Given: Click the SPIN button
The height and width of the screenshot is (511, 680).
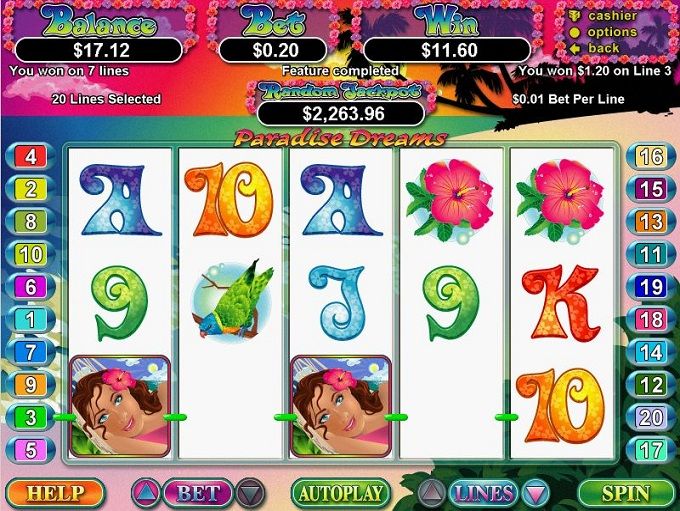Looking at the screenshot, I should coord(626,494).
